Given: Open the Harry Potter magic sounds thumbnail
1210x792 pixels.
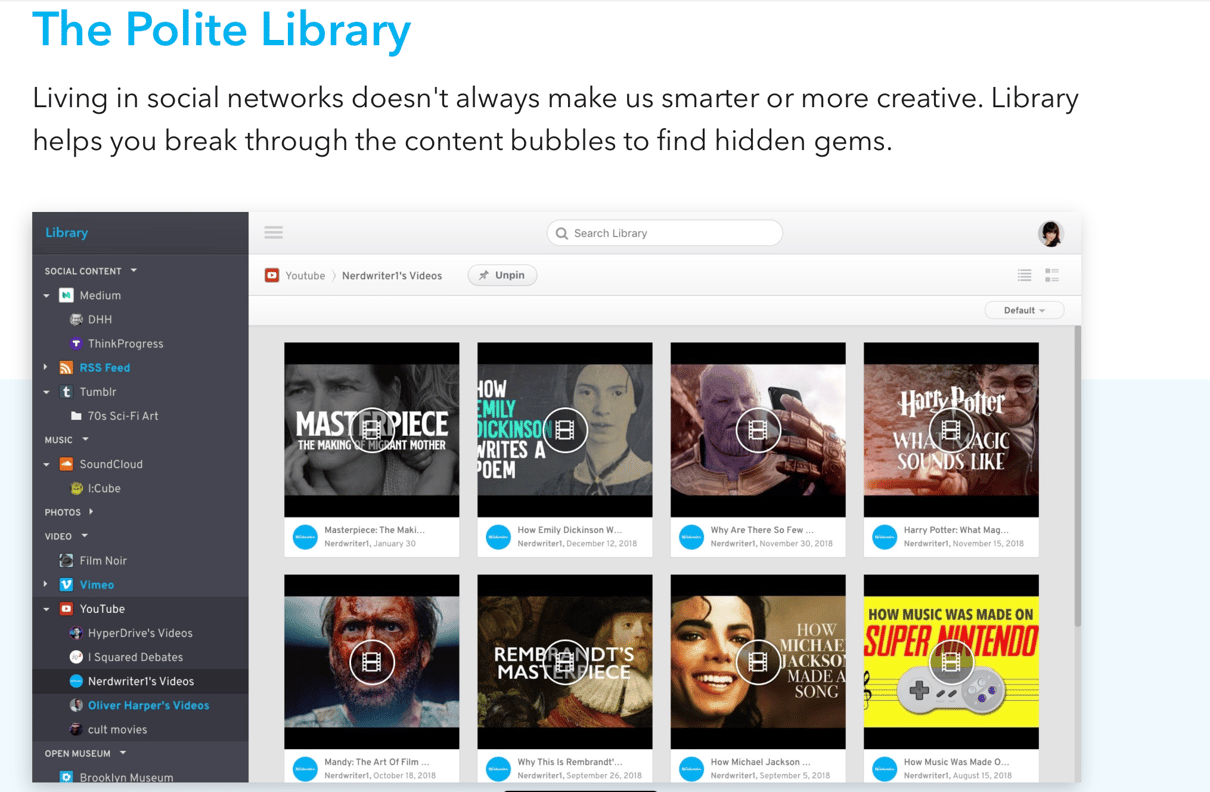Looking at the screenshot, I should click(951, 430).
